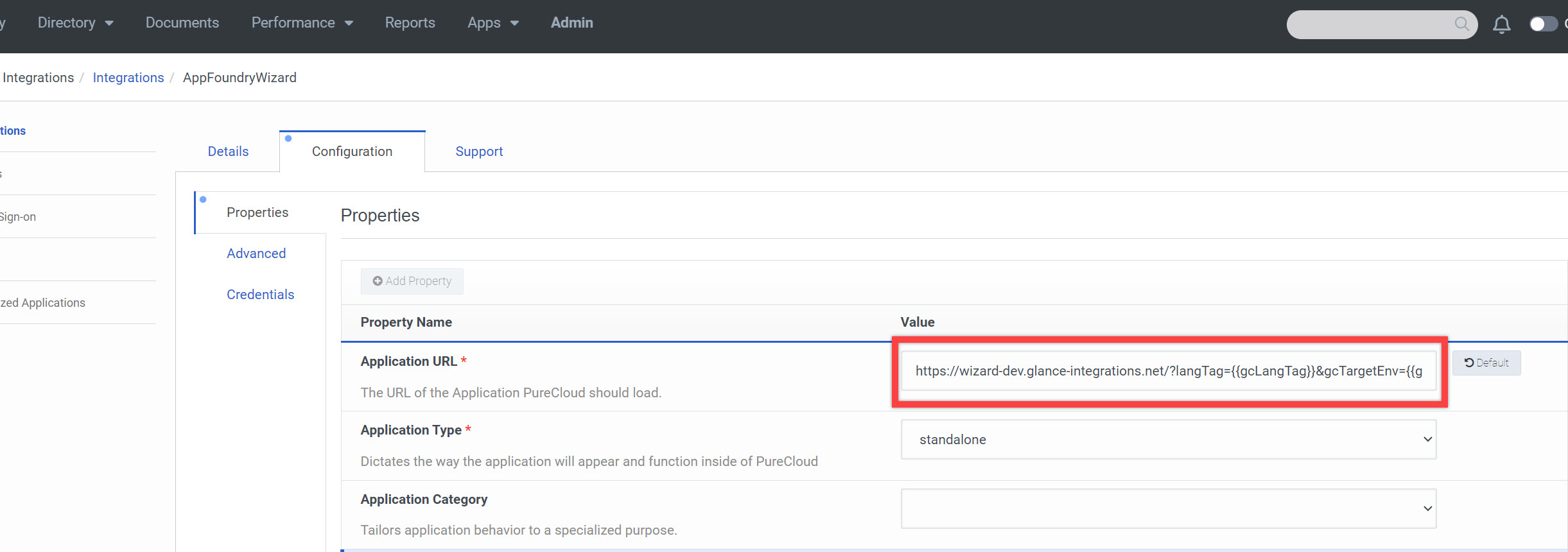Click the Integrations breadcrumb link
Image resolution: width=1568 pixels, height=552 pixels.
click(128, 78)
